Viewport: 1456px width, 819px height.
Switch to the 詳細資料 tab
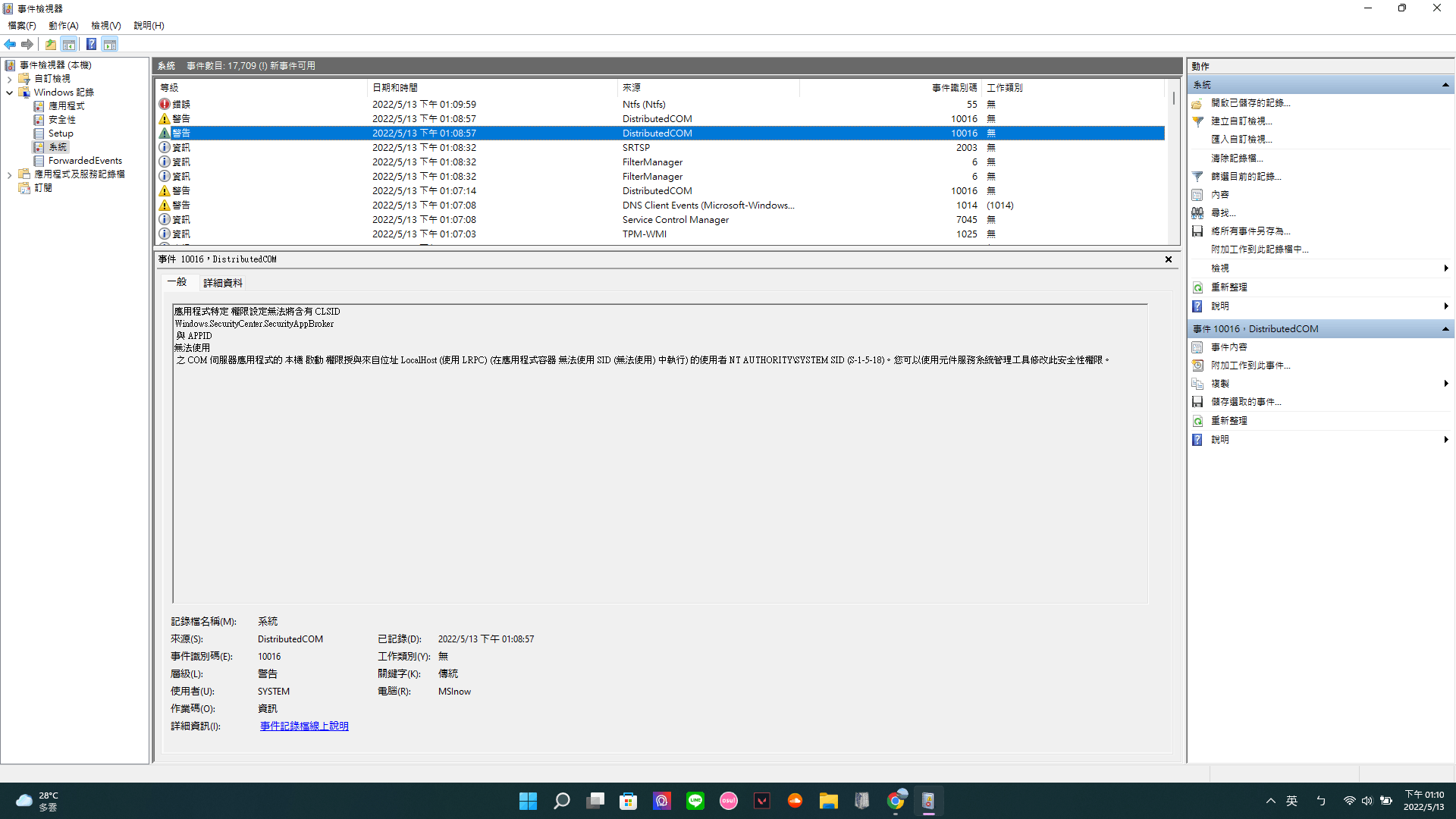[x=222, y=283]
